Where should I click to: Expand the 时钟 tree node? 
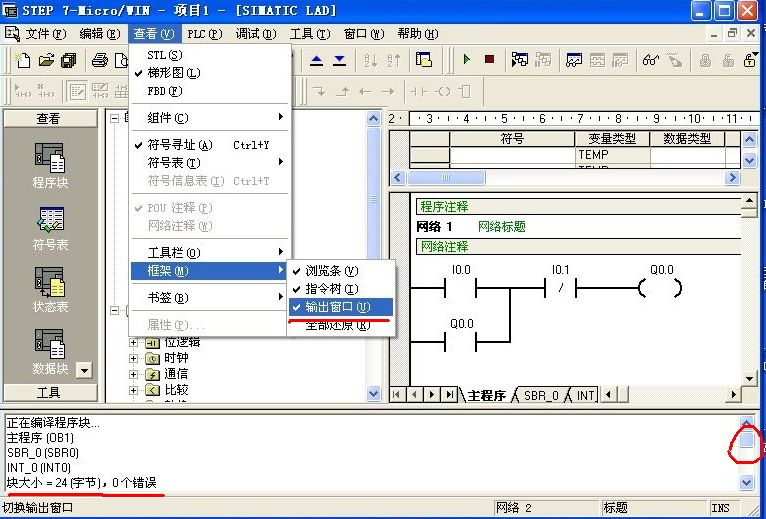133,358
